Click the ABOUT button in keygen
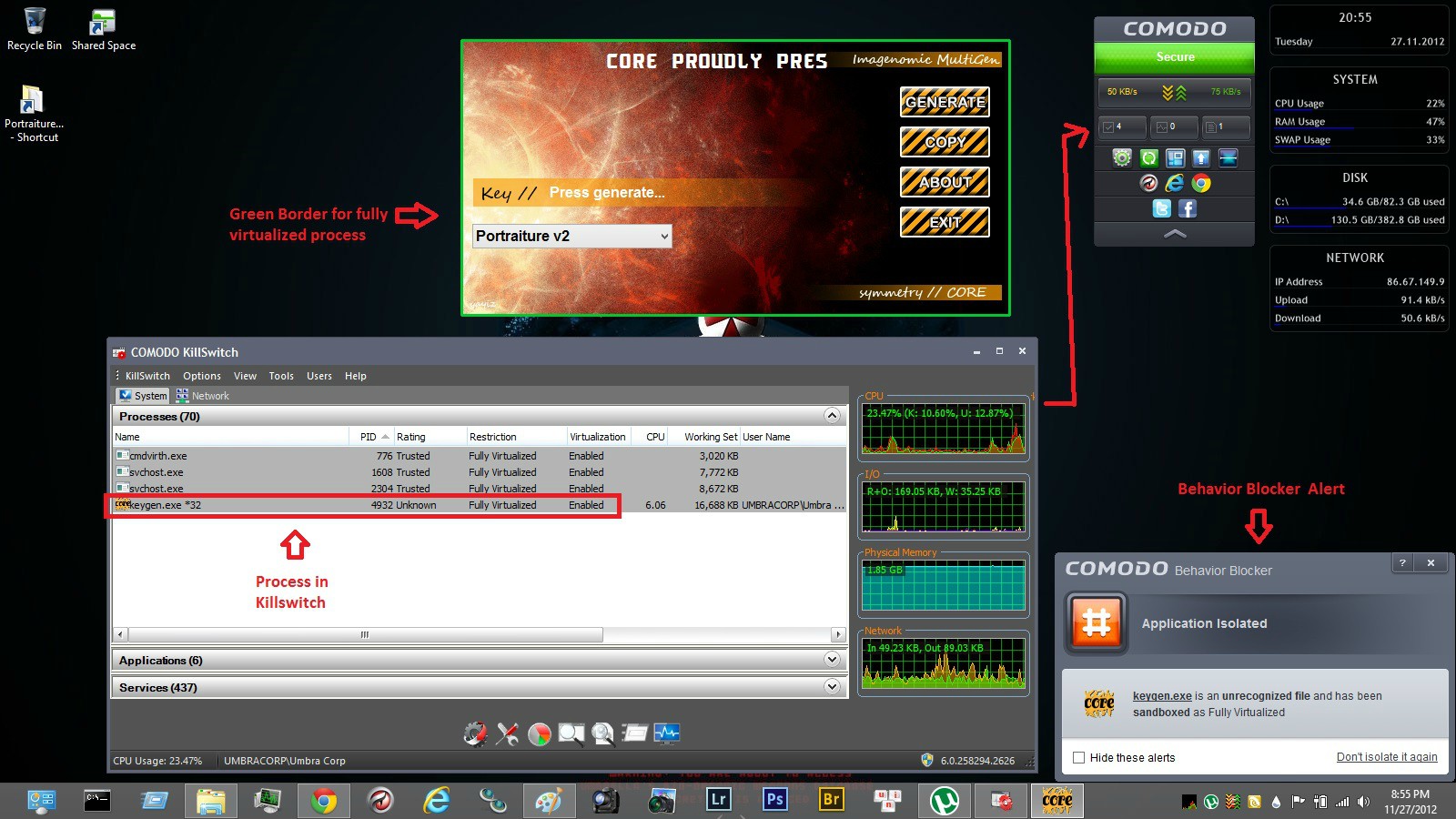 tap(945, 182)
